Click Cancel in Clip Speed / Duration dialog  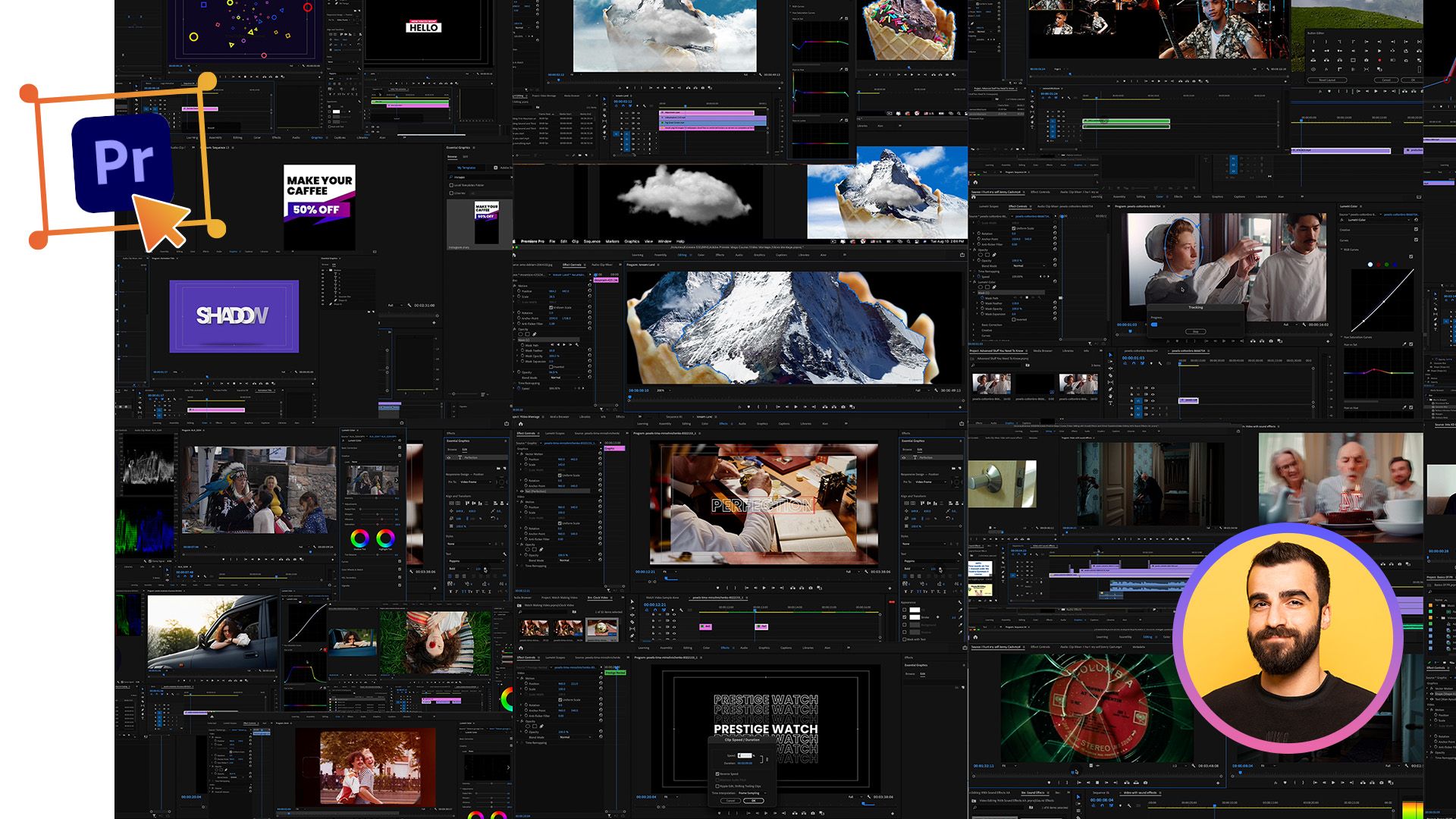730,801
